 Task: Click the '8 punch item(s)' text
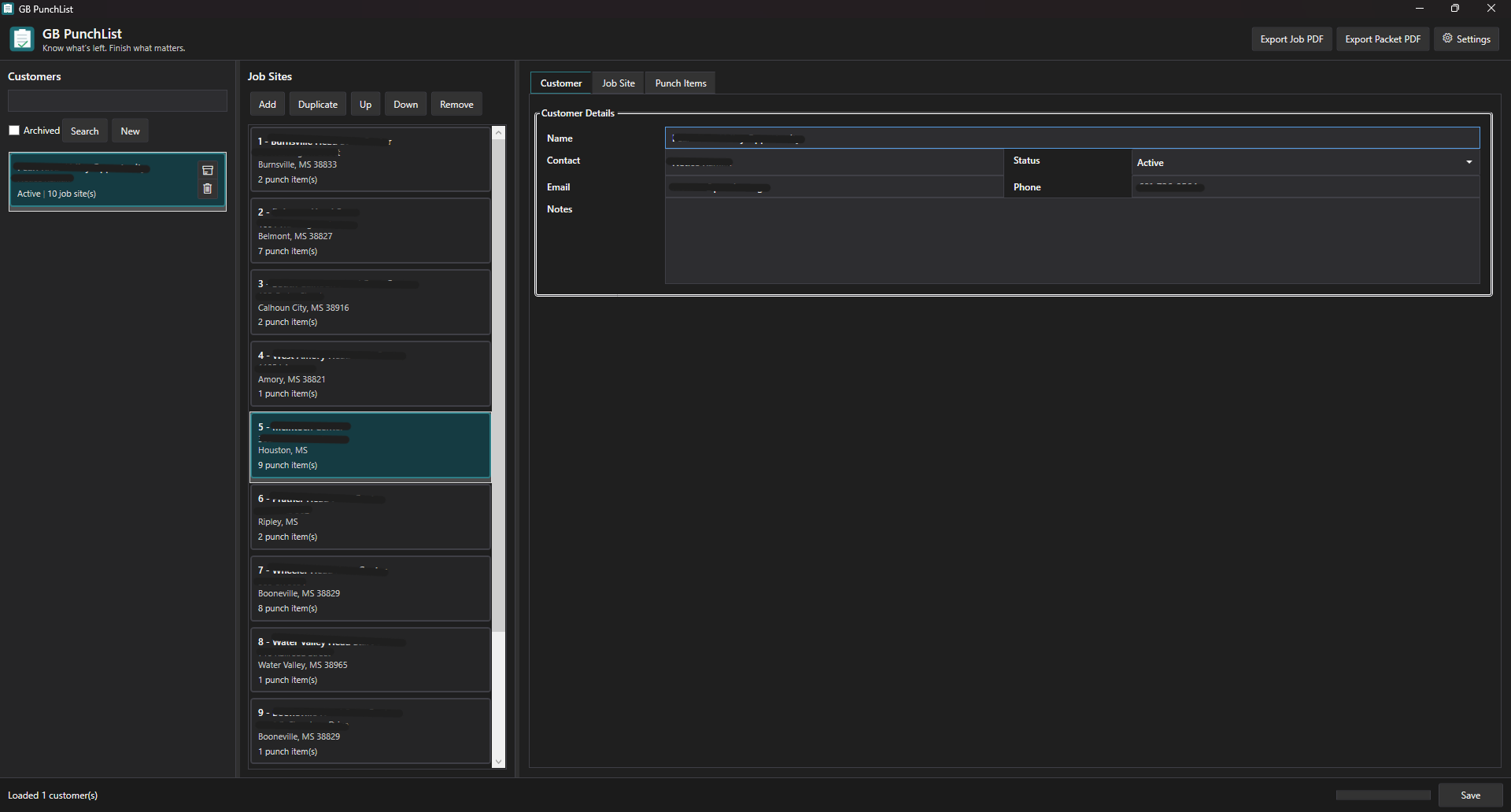pos(288,609)
